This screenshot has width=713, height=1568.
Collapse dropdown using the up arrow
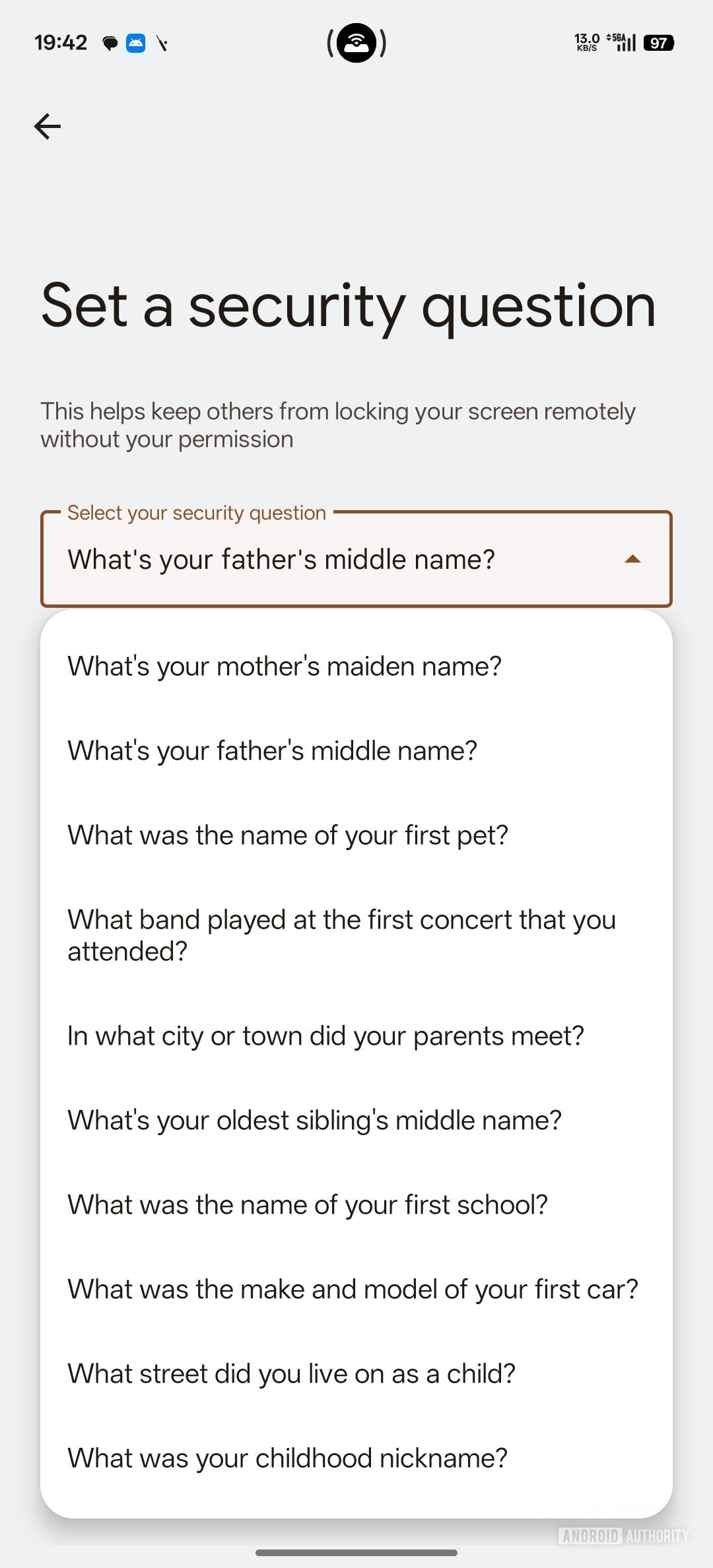coord(632,559)
